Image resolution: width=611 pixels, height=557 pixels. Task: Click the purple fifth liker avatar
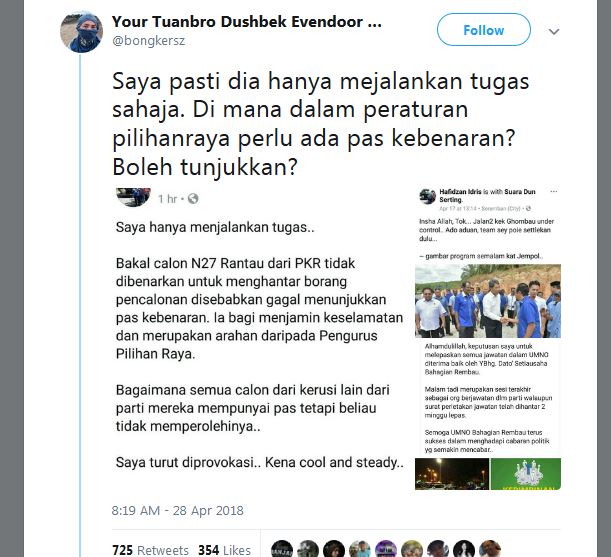tap(386, 549)
